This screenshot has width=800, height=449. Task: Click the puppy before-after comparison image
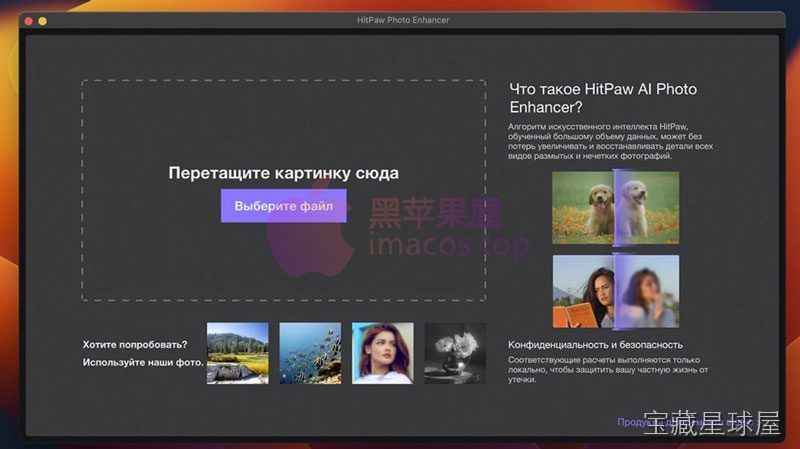coord(615,208)
